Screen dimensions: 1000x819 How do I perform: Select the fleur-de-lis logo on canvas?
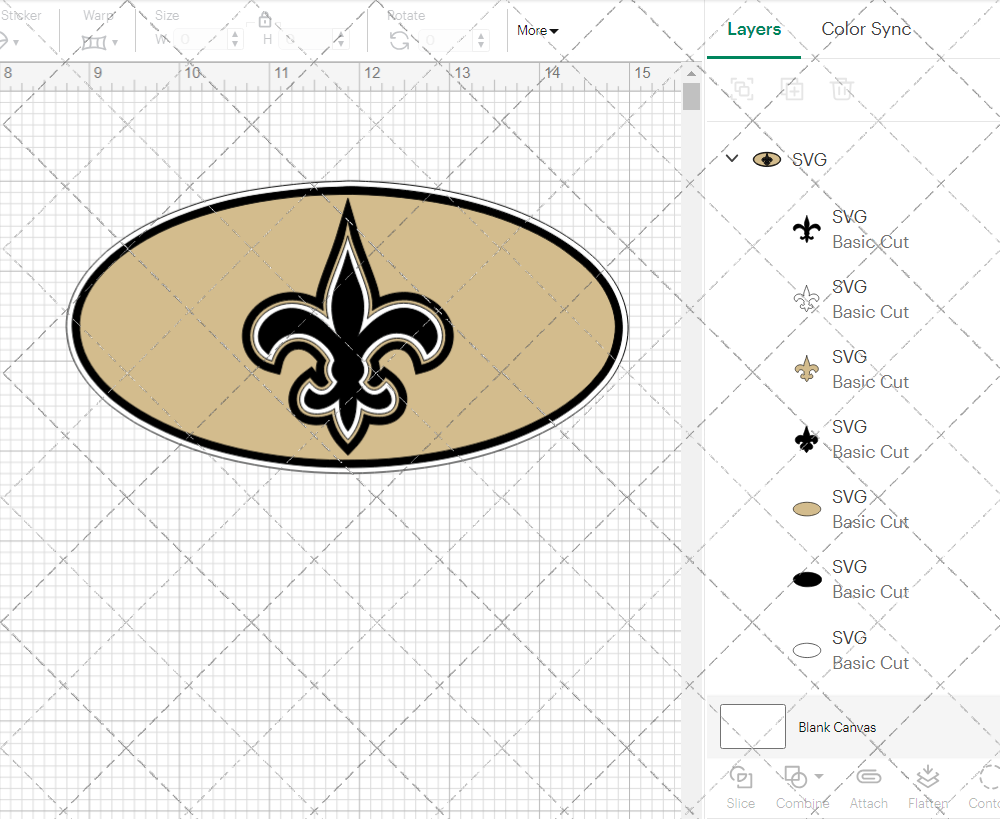(x=348, y=327)
